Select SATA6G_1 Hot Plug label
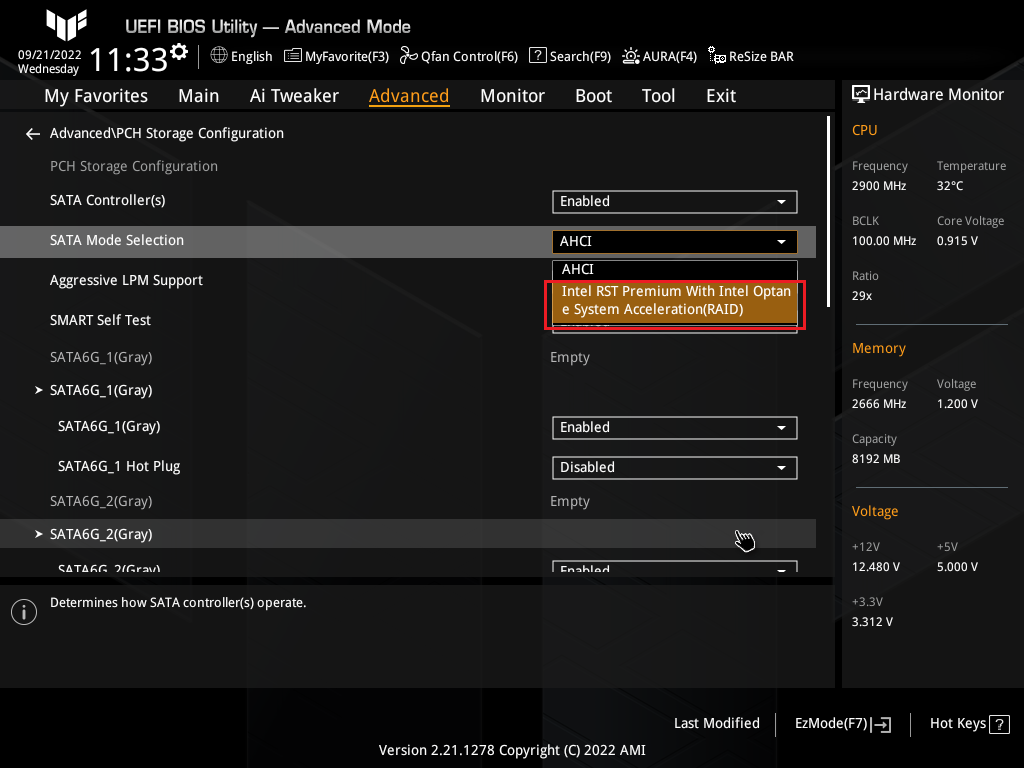 119,466
